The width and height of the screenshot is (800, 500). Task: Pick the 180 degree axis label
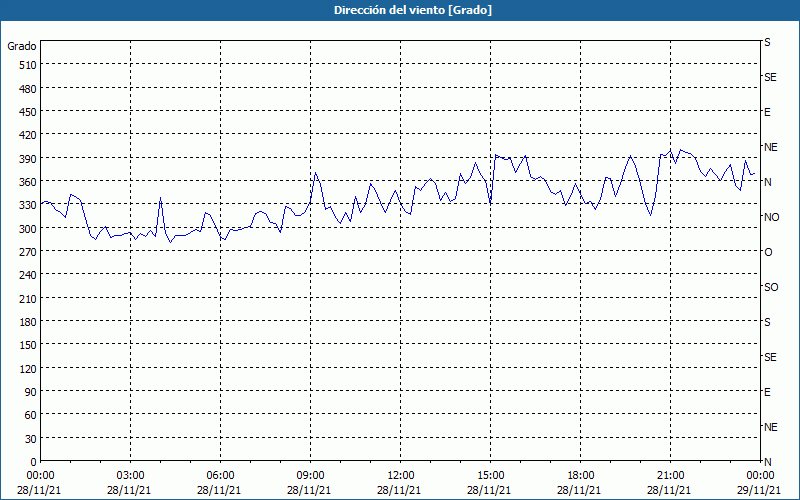pyautogui.click(x=28, y=322)
